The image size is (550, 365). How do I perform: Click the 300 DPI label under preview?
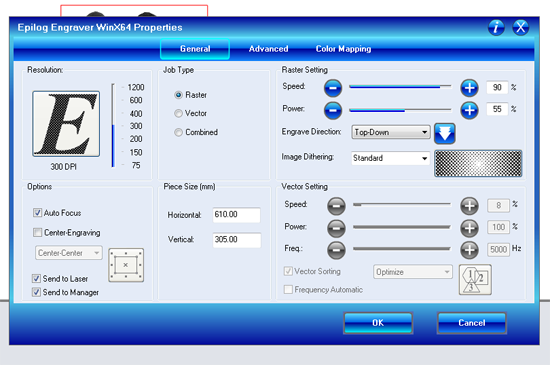pyautogui.click(x=63, y=167)
